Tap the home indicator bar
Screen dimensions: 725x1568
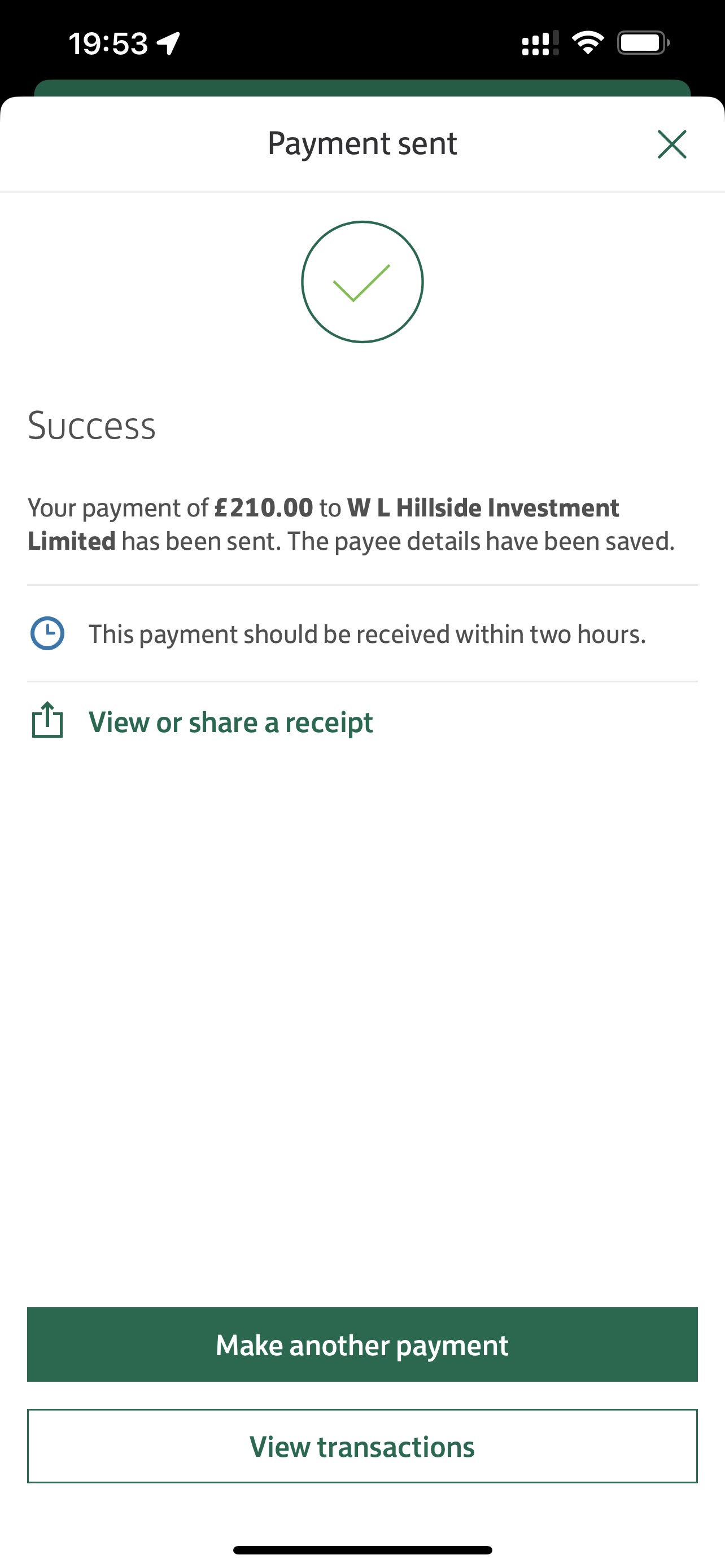[362, 1550]
